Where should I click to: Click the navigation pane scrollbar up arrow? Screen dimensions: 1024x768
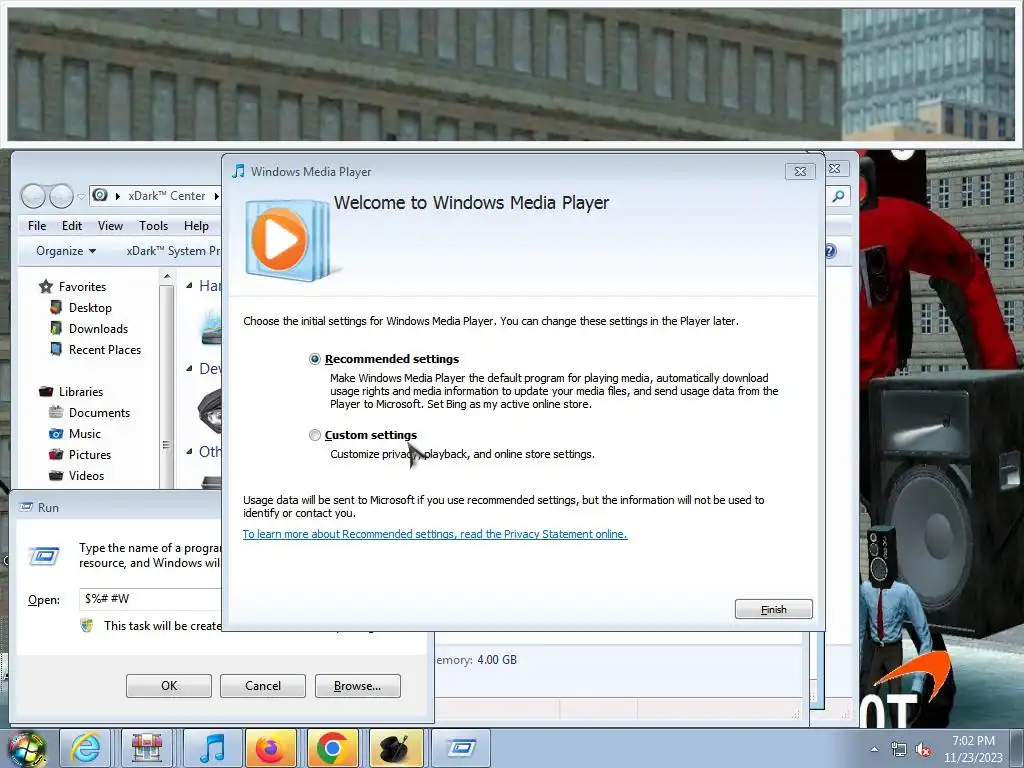click(167, 277)
